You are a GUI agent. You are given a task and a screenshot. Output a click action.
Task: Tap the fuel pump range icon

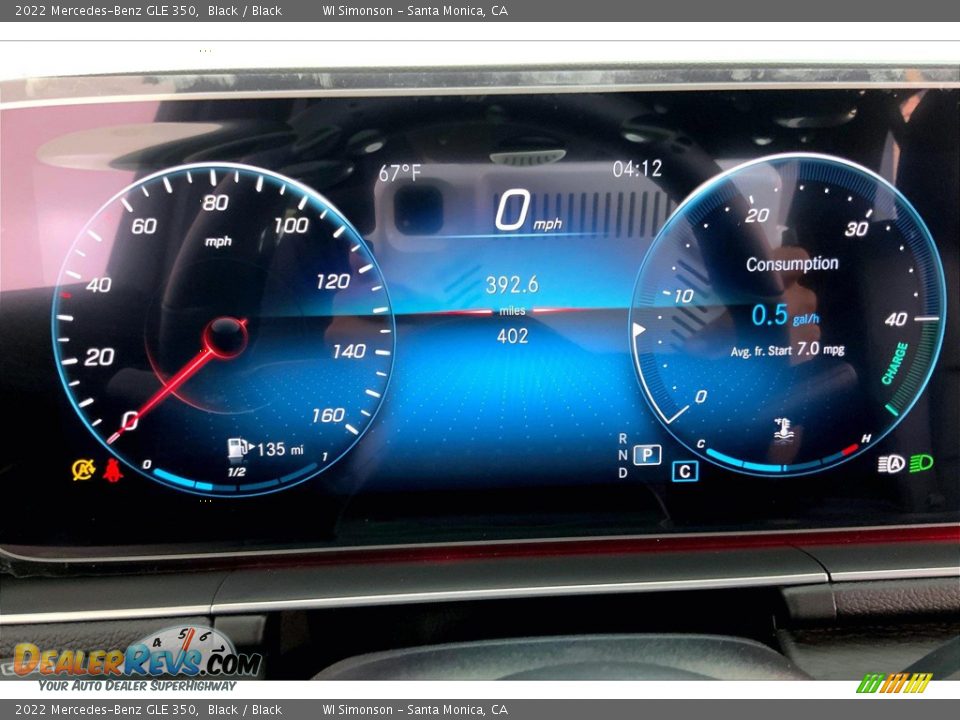239,449
